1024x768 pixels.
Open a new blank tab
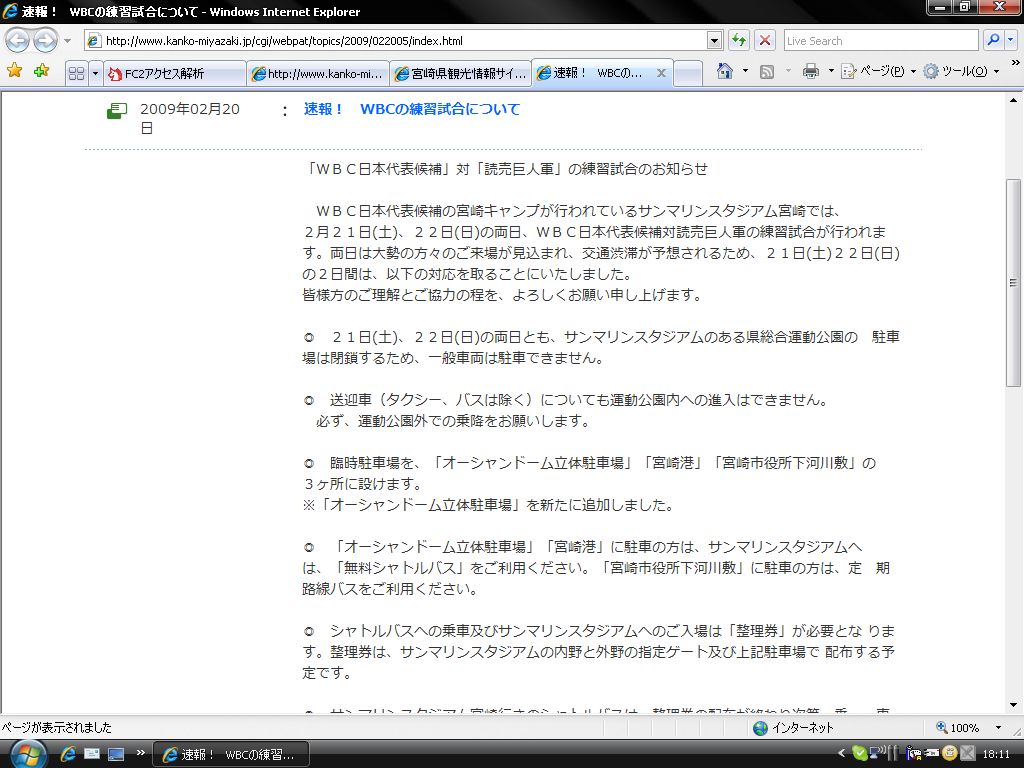tap(688, 73)
